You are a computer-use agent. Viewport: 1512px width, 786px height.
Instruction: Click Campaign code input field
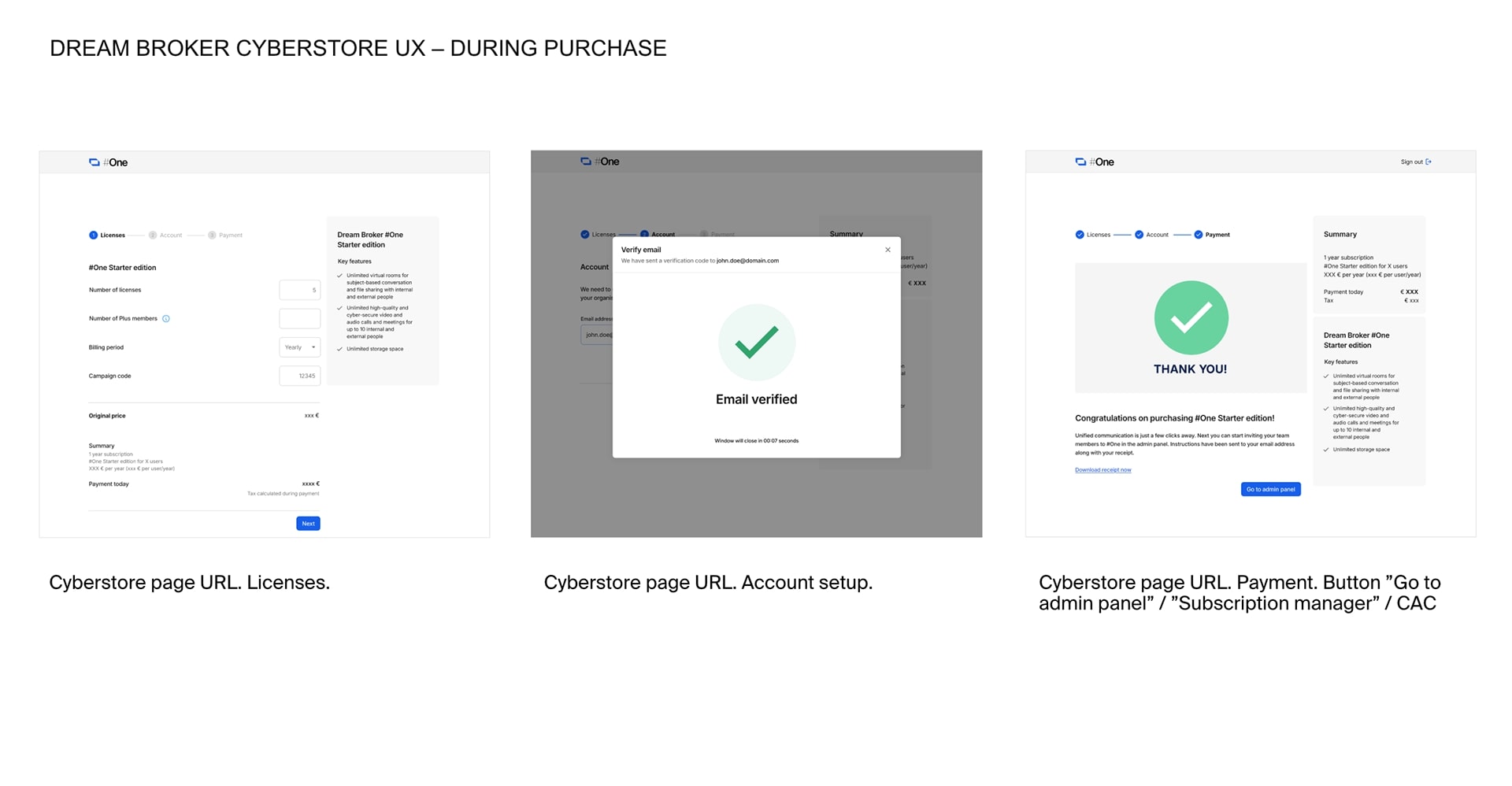(299, 376)
